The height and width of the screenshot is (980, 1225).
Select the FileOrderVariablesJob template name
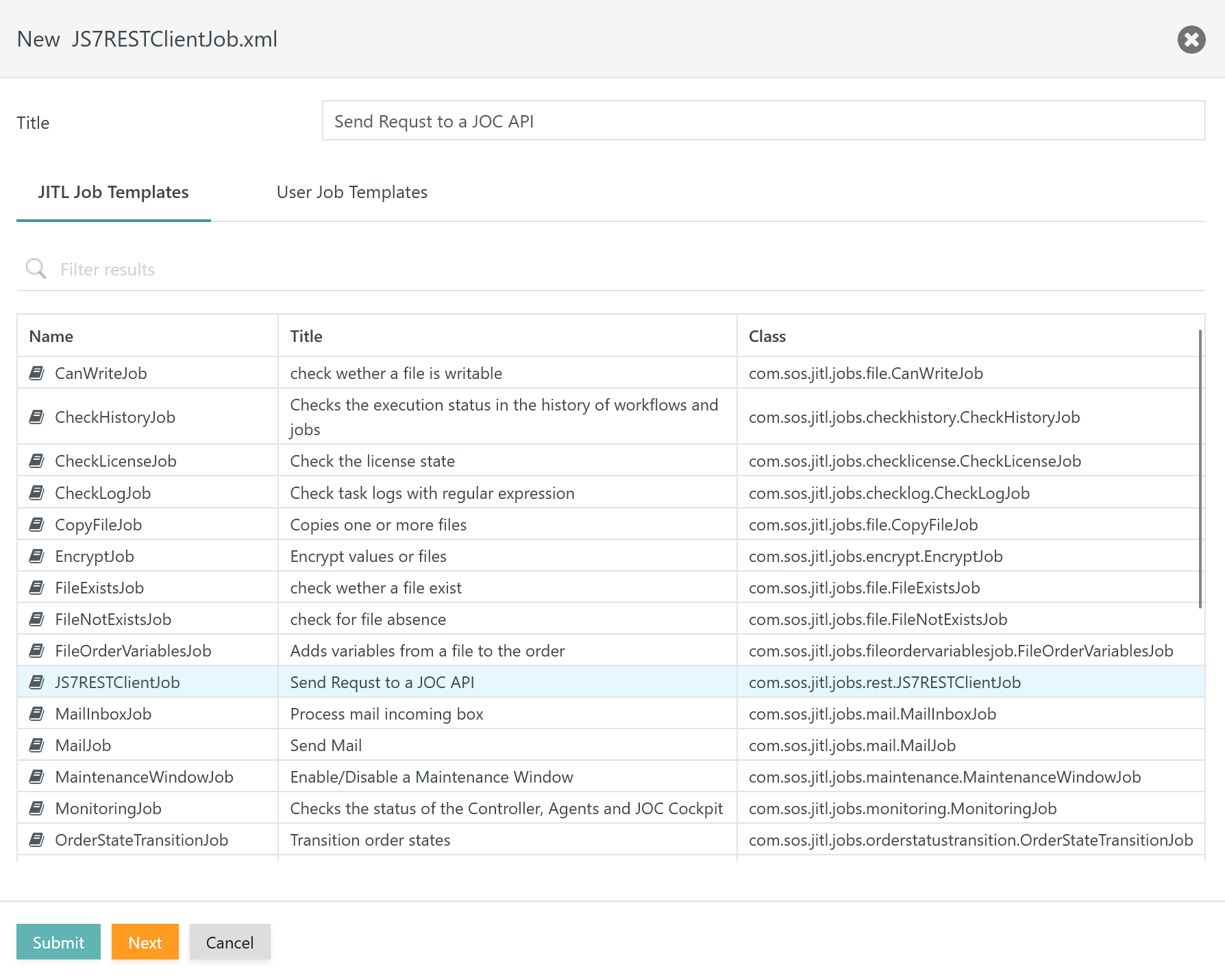[x=133, y=650]
